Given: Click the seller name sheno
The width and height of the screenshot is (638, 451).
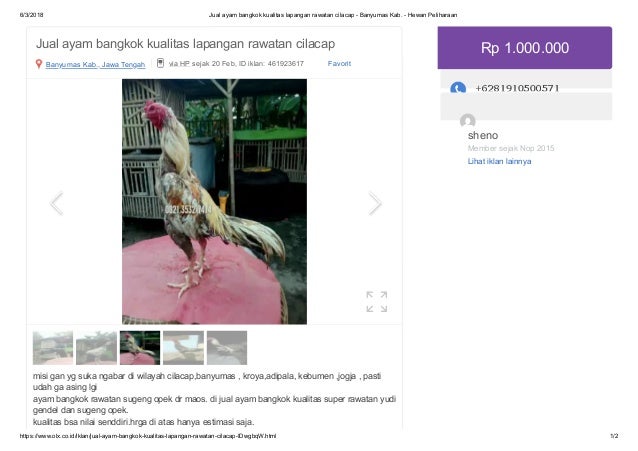Looking at the screenshot, I should point(483,136).
